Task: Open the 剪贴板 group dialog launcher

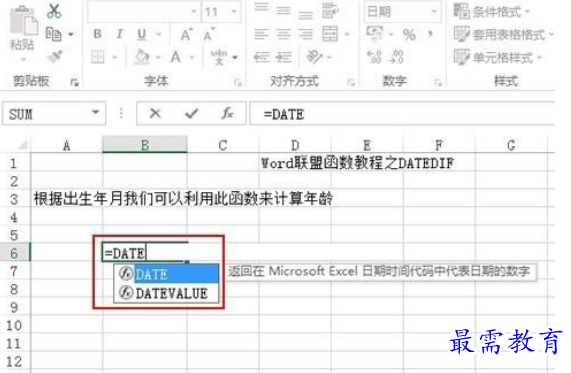Action: pyautogui.click(x=74, y=83)
